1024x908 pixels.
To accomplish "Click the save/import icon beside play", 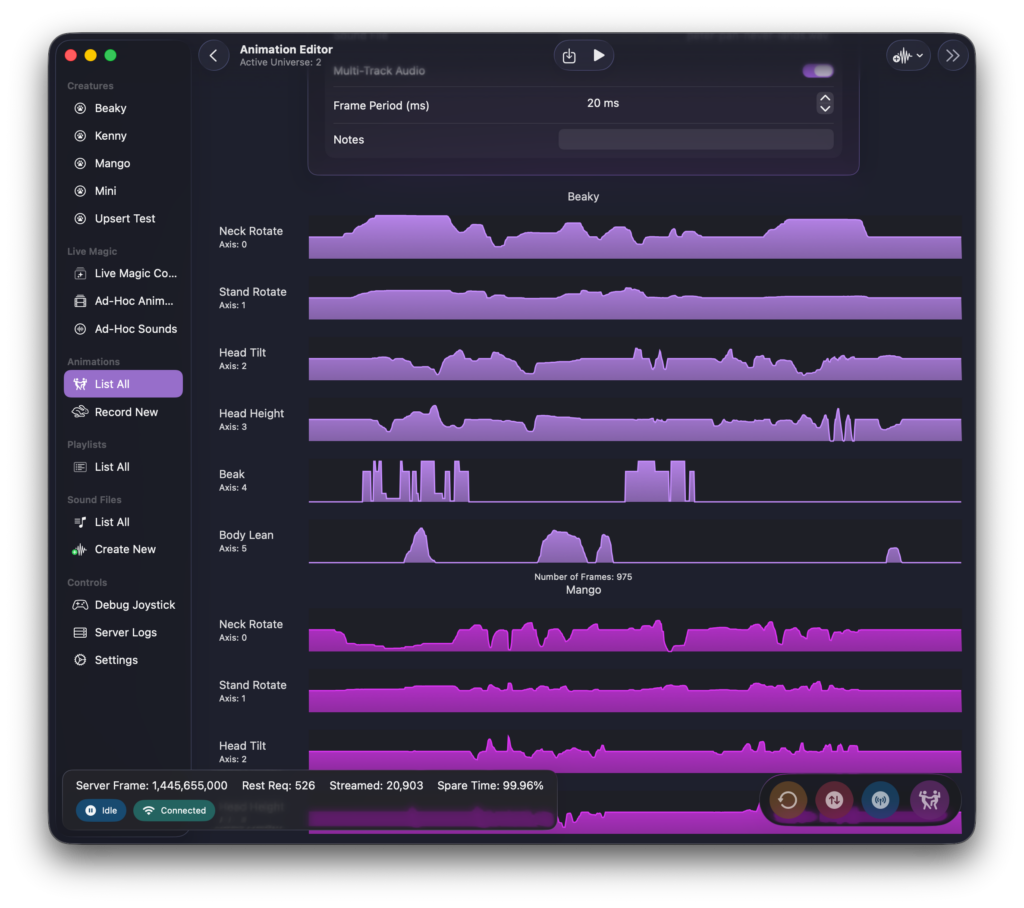I will [569, 56].
